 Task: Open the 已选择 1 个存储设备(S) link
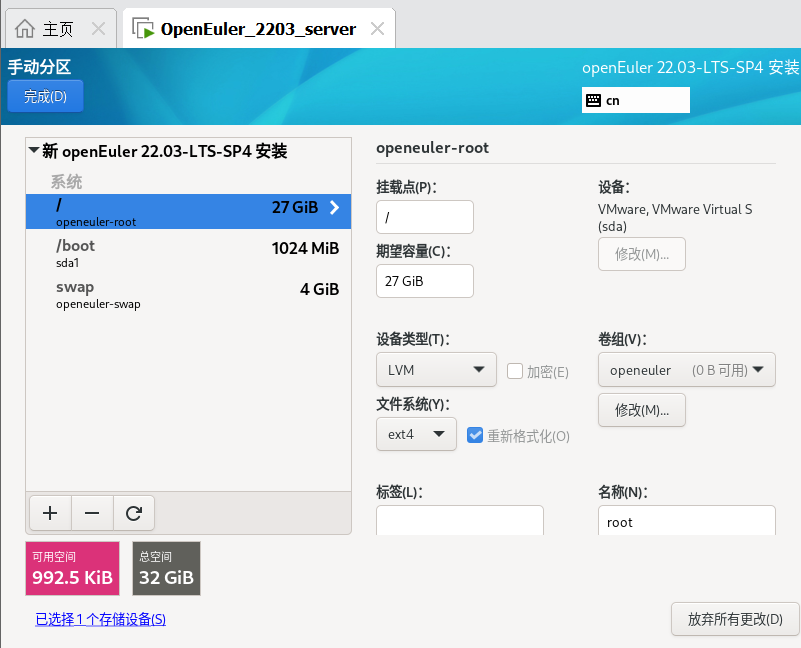[x=101, y=619]
